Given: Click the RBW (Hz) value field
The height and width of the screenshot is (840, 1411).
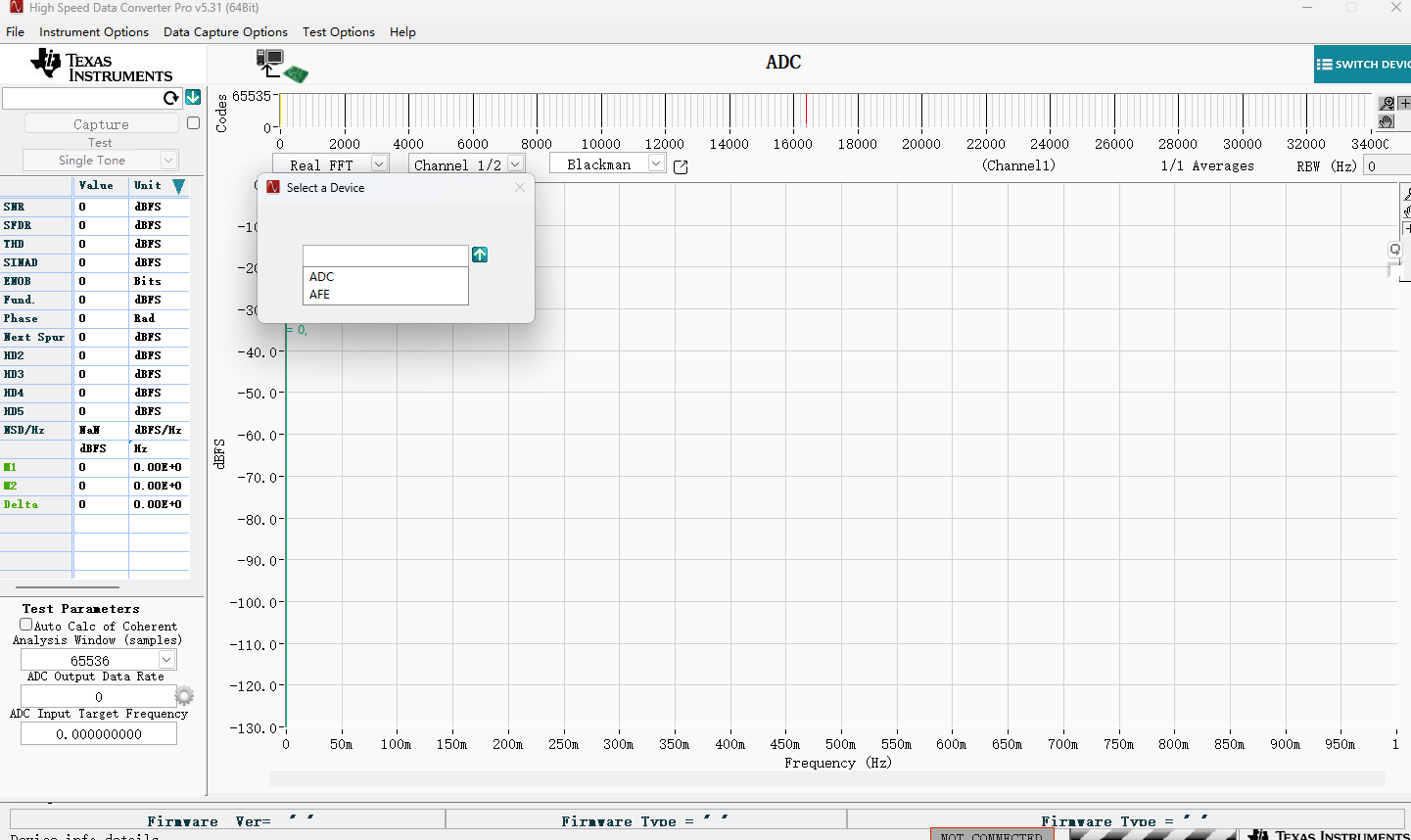Looking at the screenshot, I should (1387, 165).
